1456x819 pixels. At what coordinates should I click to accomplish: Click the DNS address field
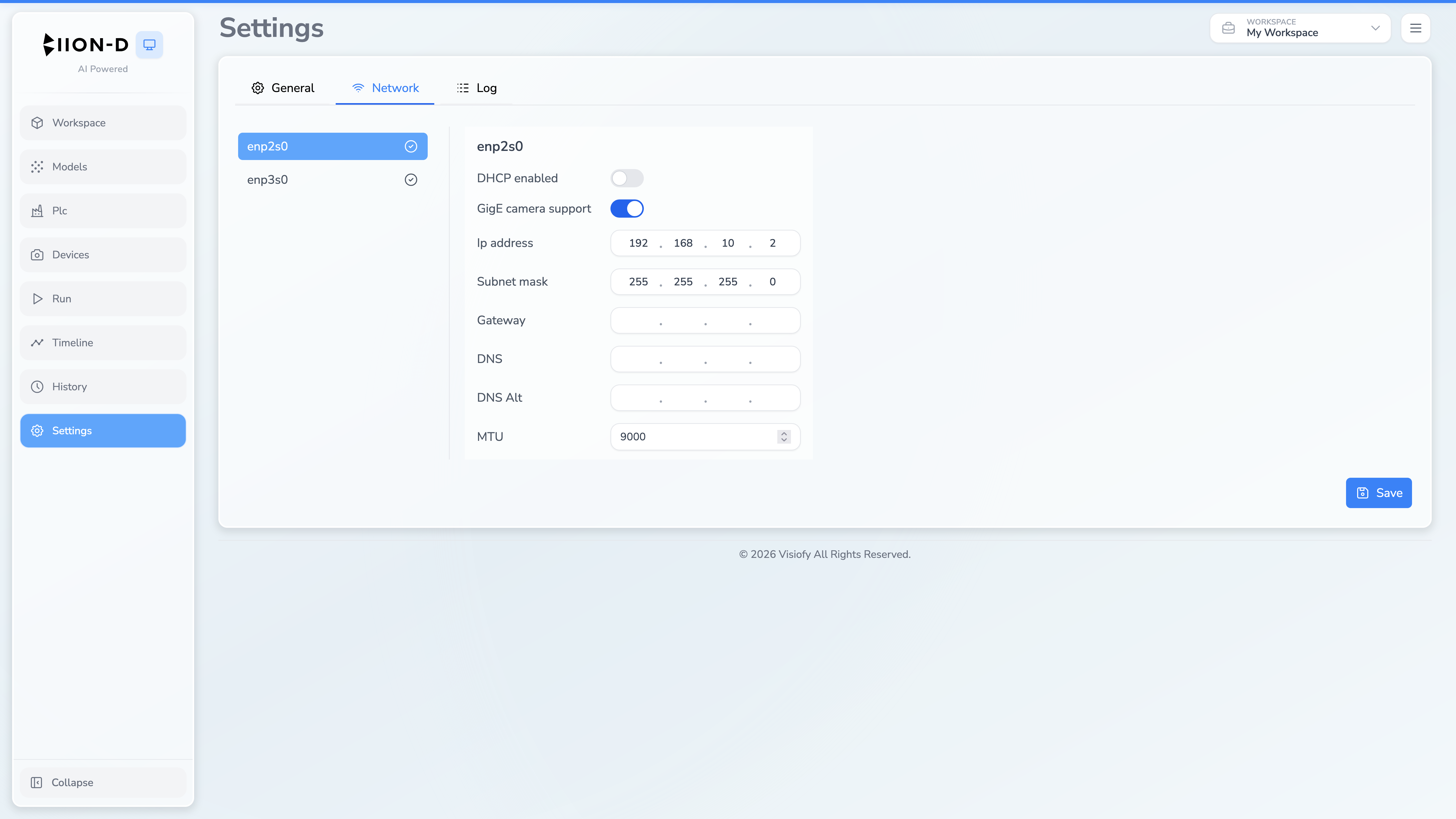[706, 359]
